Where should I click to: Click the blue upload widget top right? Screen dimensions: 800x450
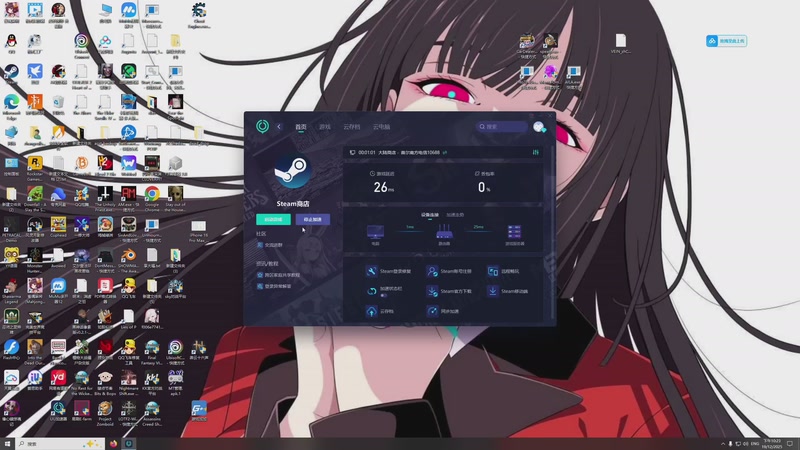pos(727,41)
